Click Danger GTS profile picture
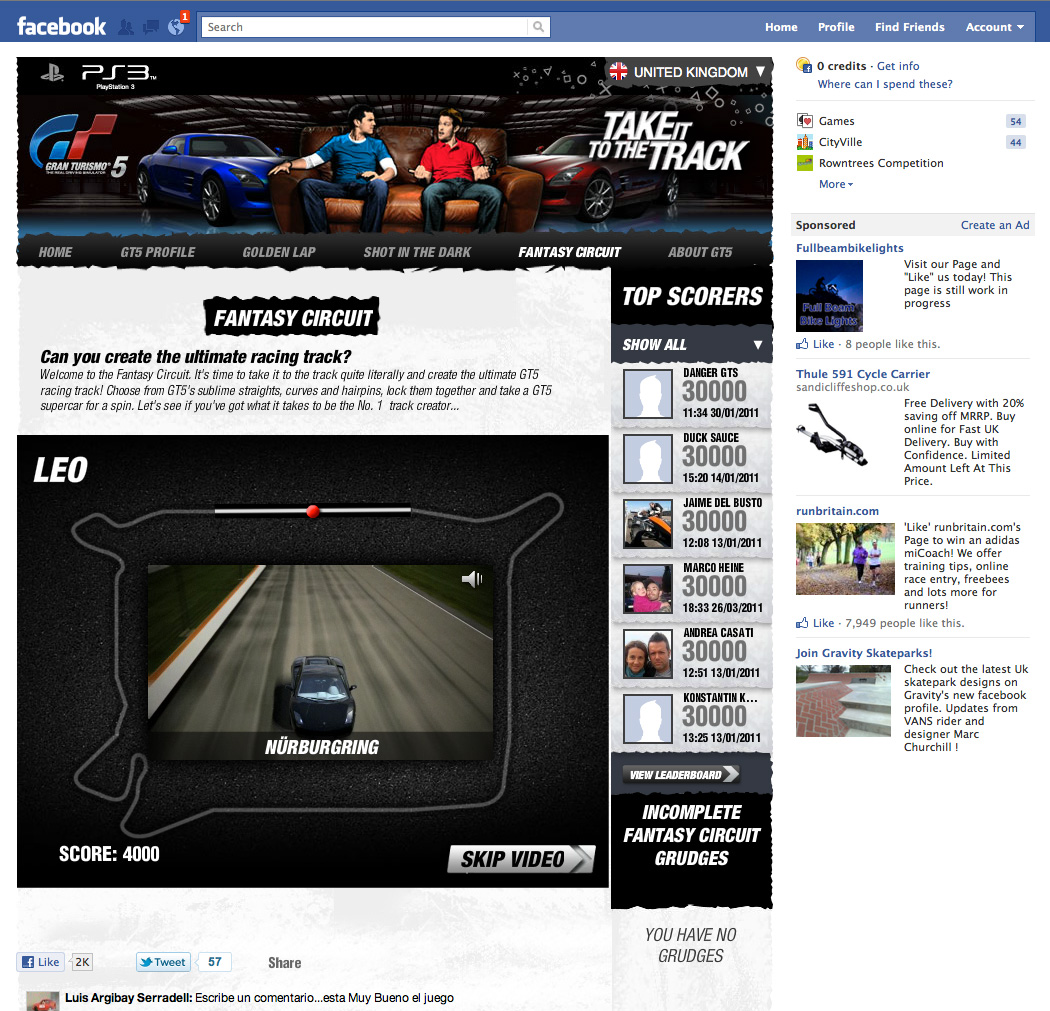Screen dimensions: 1050x1011 tap(648, 394)
